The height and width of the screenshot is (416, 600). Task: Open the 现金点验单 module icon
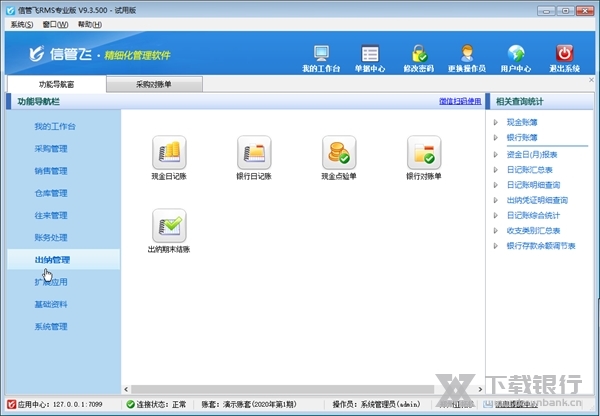[x=339, y=152]
